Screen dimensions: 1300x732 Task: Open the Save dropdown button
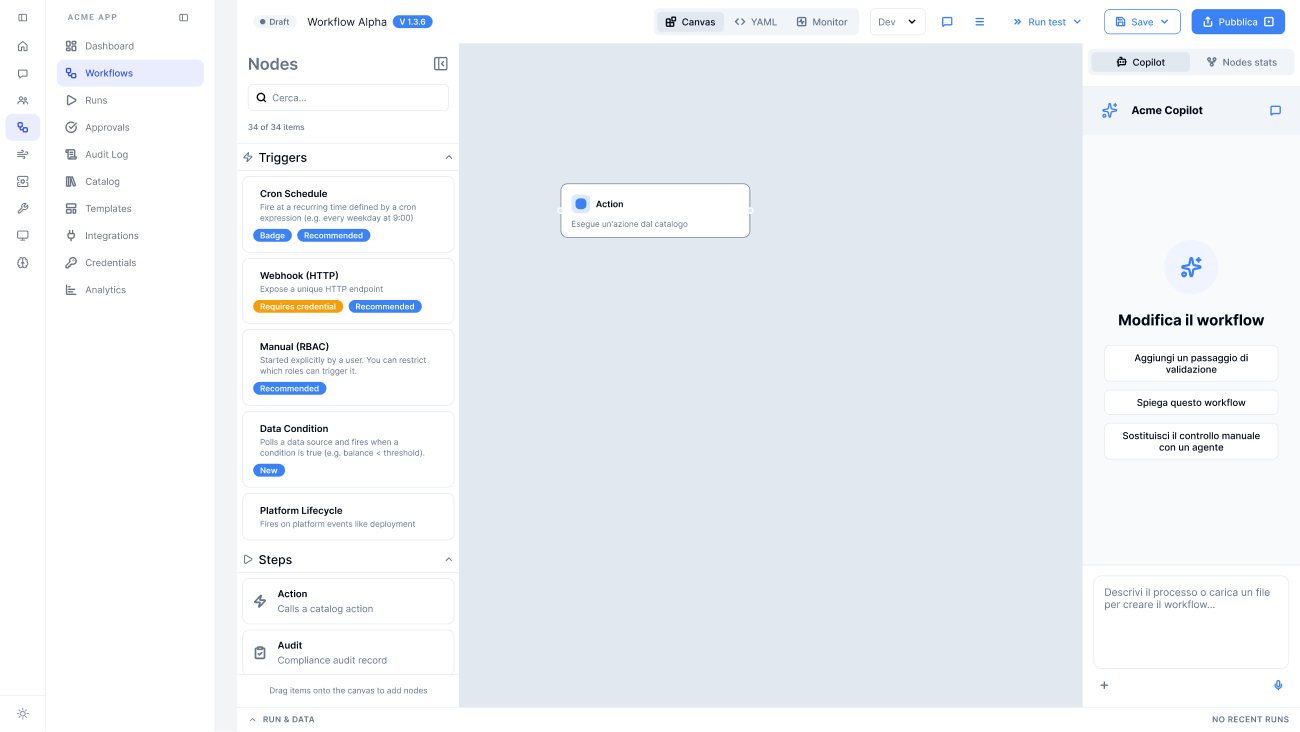(x=1142, y=22)
